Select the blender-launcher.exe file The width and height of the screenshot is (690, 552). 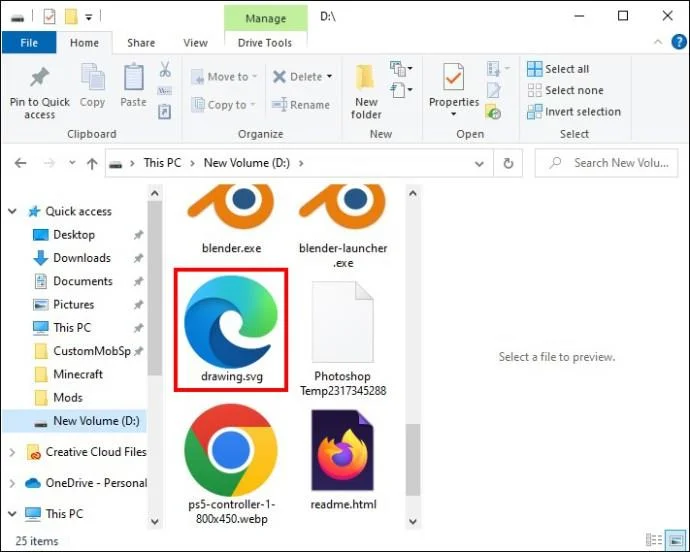343,227
